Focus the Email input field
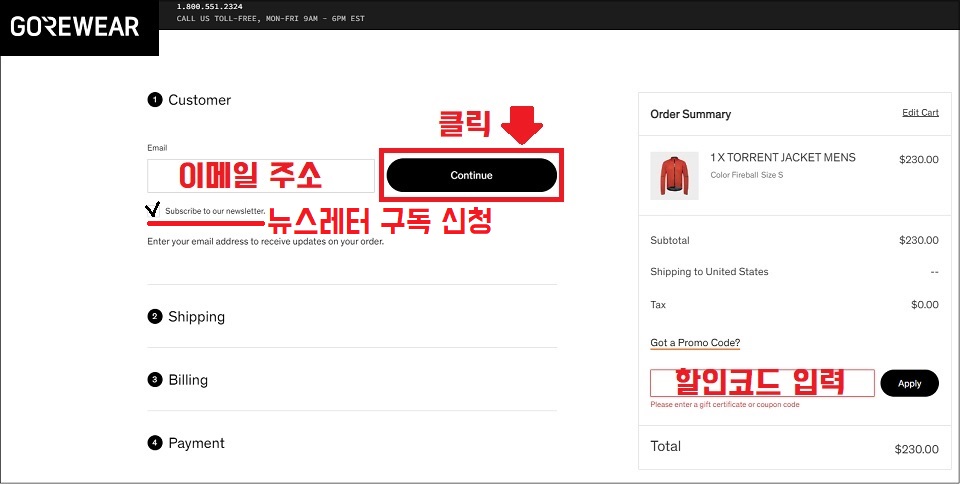The height and width of the screenshot is (484, 960). [261, 176]
